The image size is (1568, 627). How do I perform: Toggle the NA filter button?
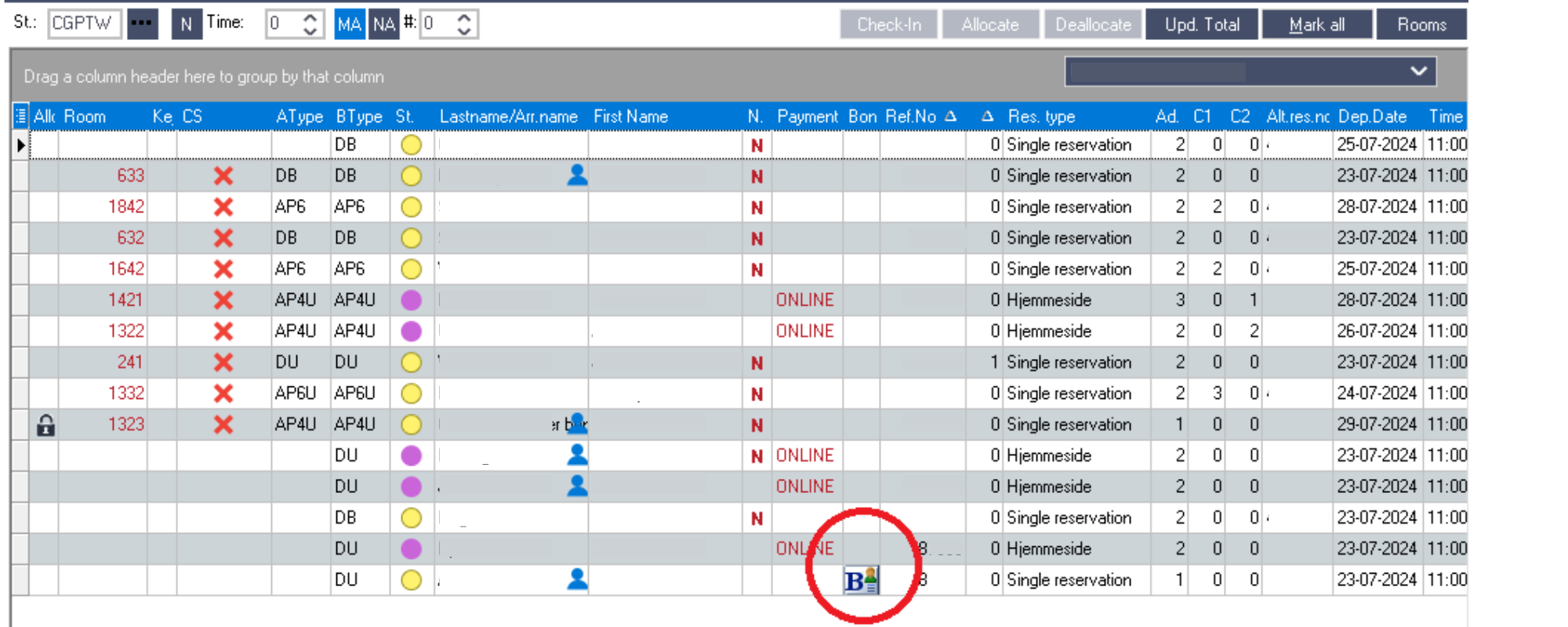tap(383, 24)
